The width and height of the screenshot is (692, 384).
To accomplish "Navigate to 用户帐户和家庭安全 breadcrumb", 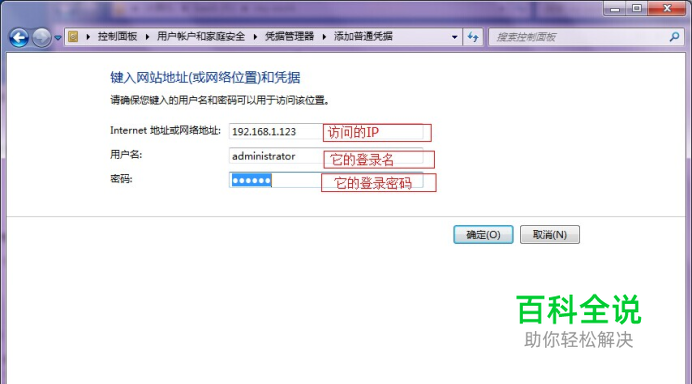I will pos(201,37).
